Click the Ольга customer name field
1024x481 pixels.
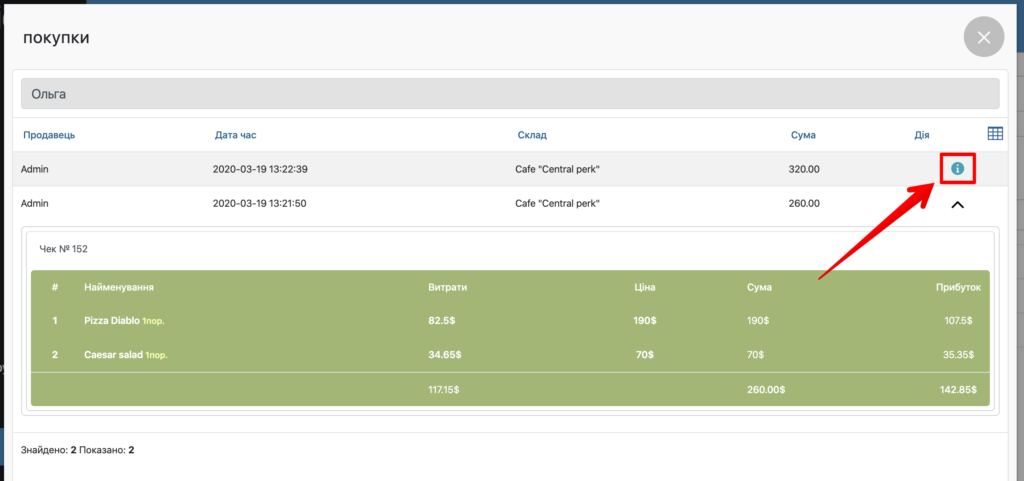coord(510,94)
